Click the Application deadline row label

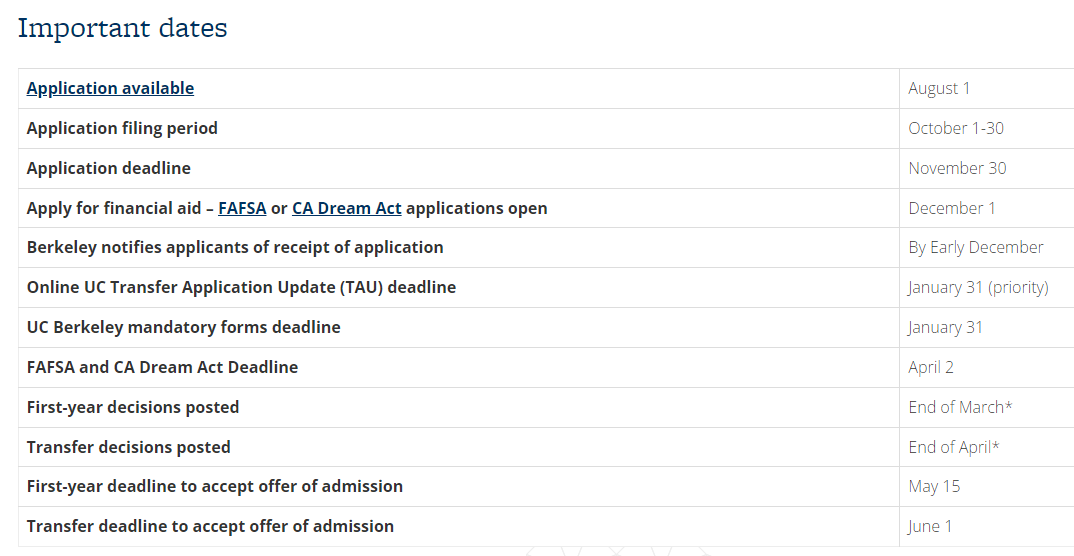click(x=109, y=168)
